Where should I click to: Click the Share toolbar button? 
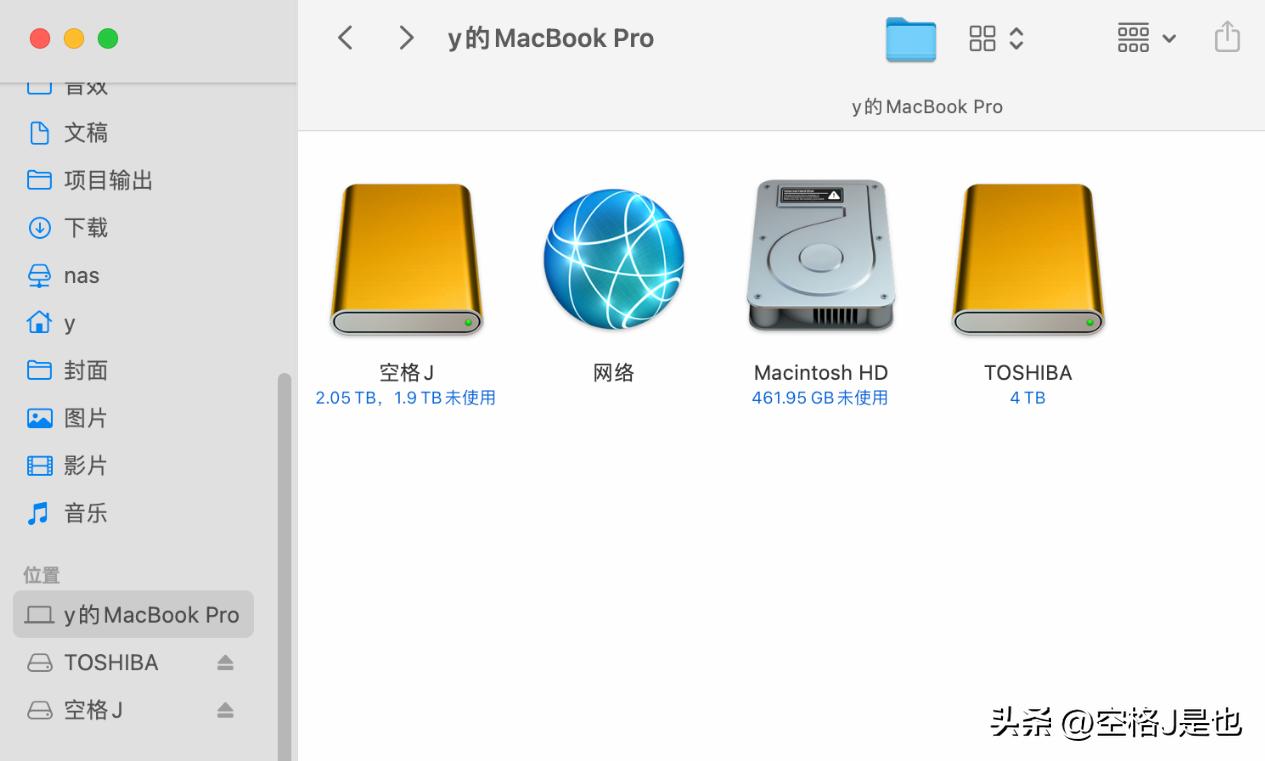(x=1227, y=38)
